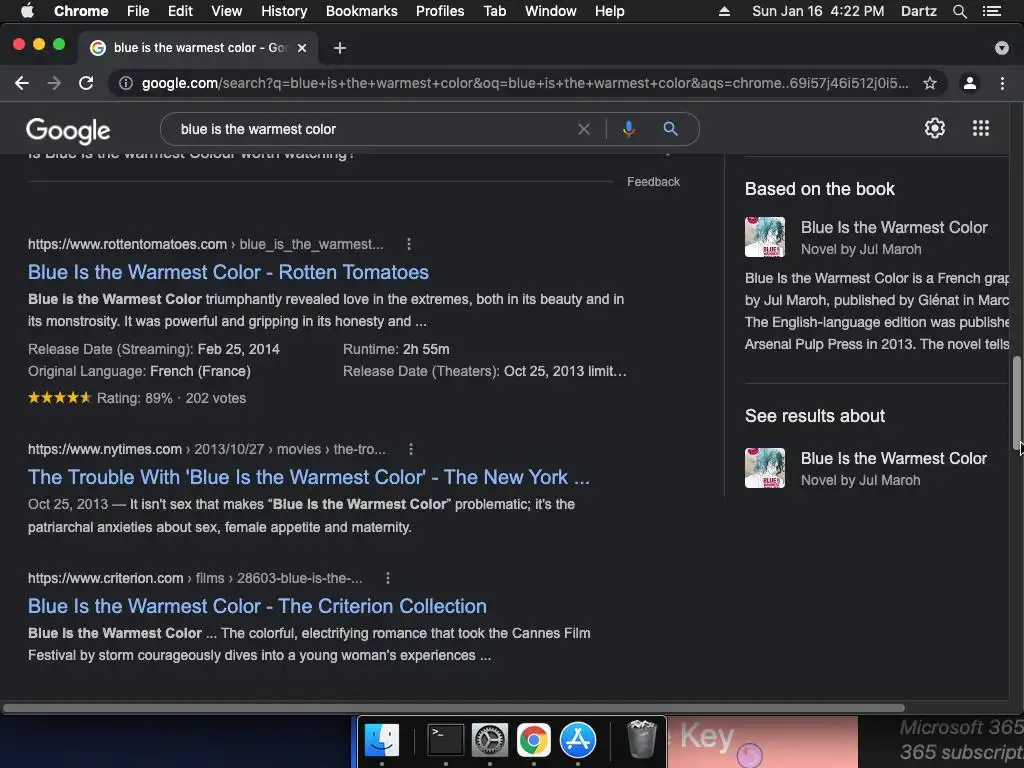
Task: Open App Store from the Dock
Action: tap(578, 741)
